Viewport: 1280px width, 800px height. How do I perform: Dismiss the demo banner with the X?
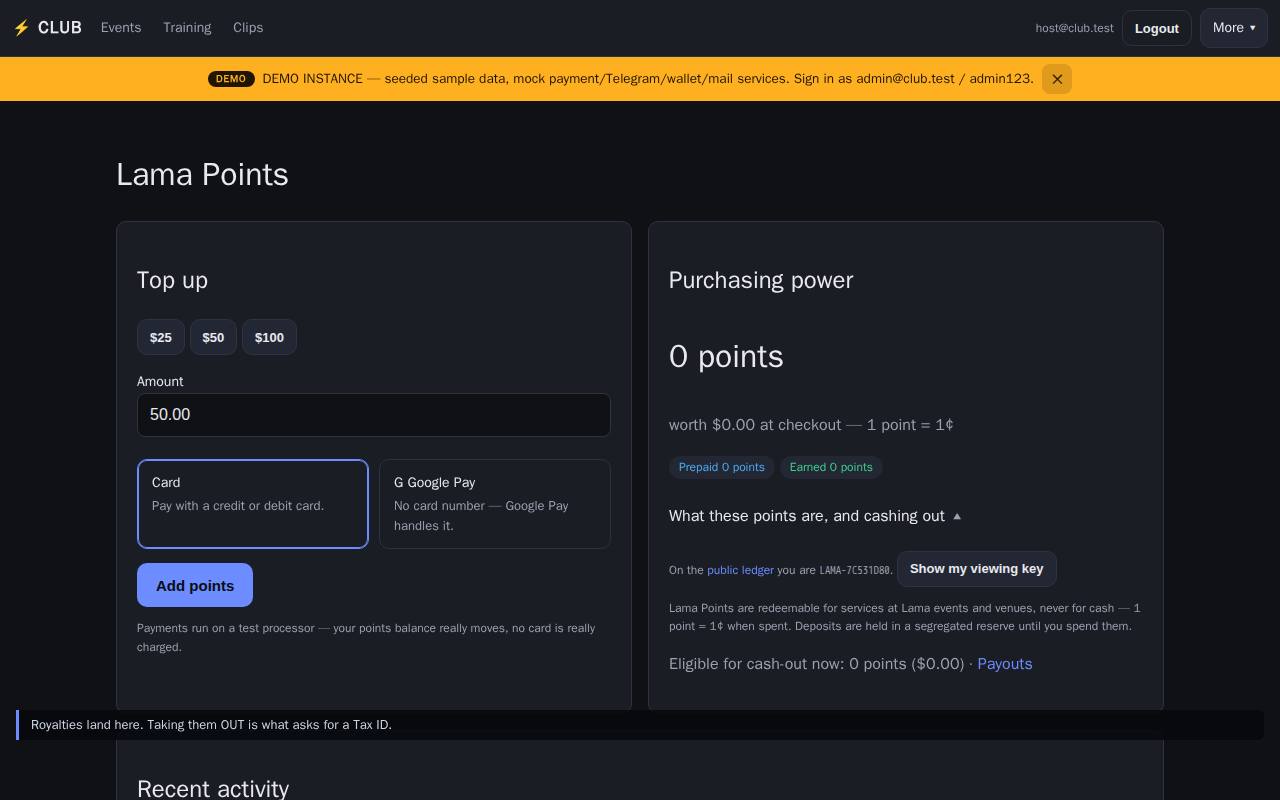1057,79
